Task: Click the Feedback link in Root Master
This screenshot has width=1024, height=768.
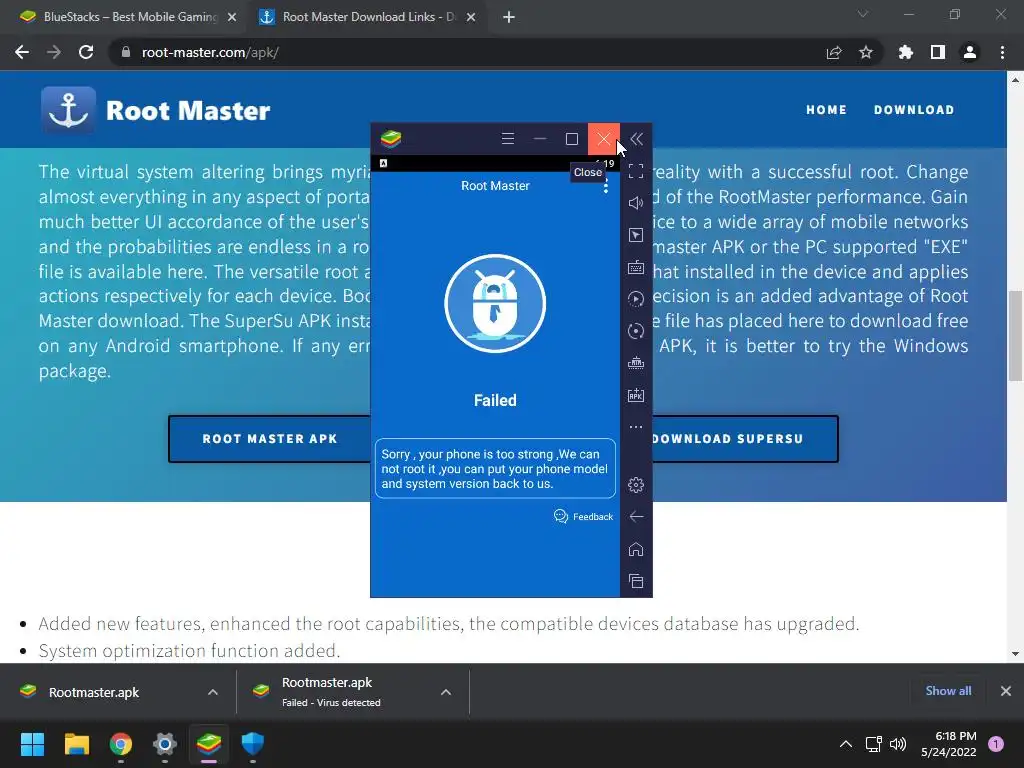Action: coord(583,517)
